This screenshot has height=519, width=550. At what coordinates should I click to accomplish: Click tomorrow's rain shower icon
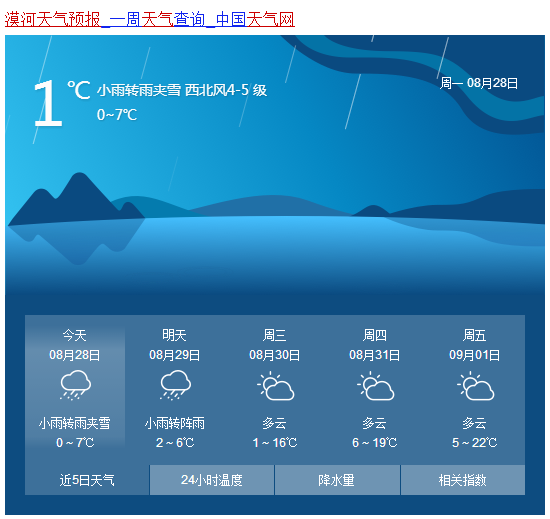(x=175, y=385)
